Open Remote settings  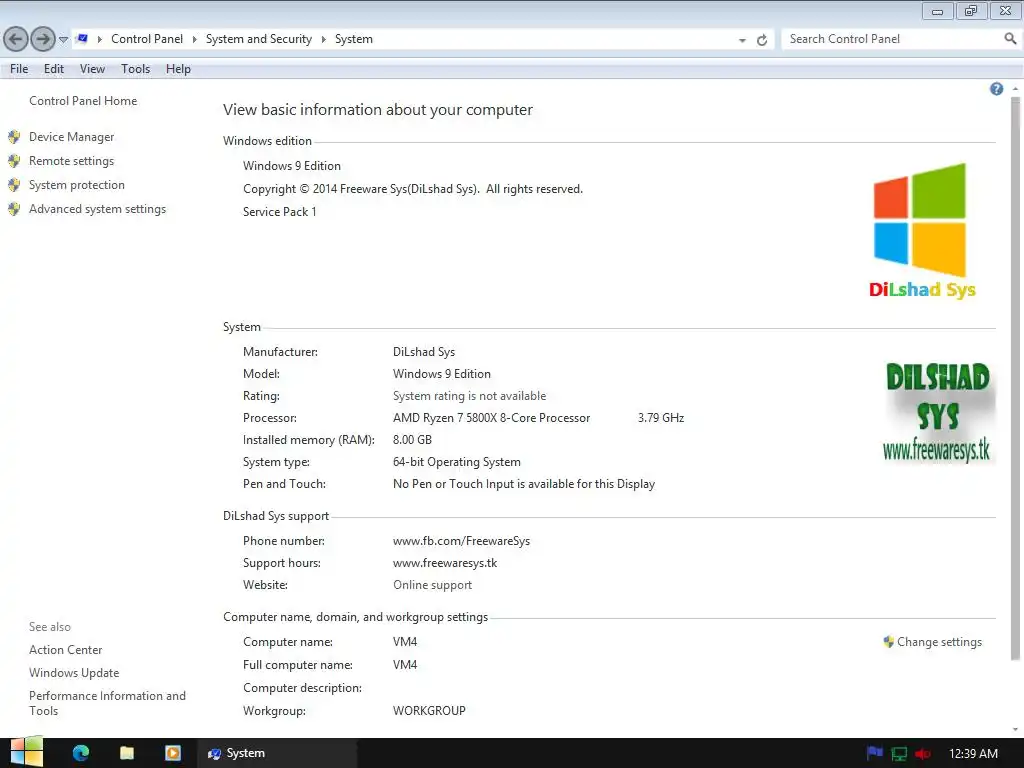71,161
